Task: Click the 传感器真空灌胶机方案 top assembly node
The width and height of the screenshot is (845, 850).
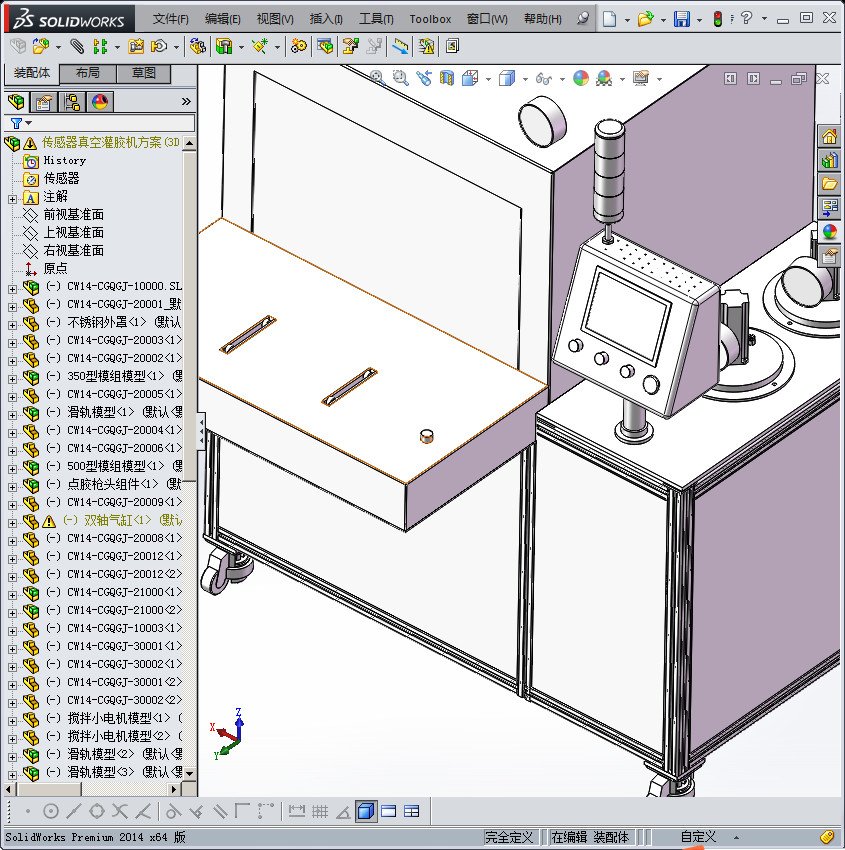Action: [x=111, y=143]
